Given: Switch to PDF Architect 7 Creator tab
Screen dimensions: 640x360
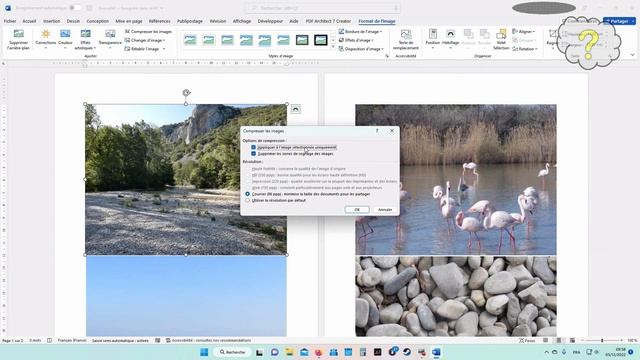Looking at the screenshot, I should [328, 21].
